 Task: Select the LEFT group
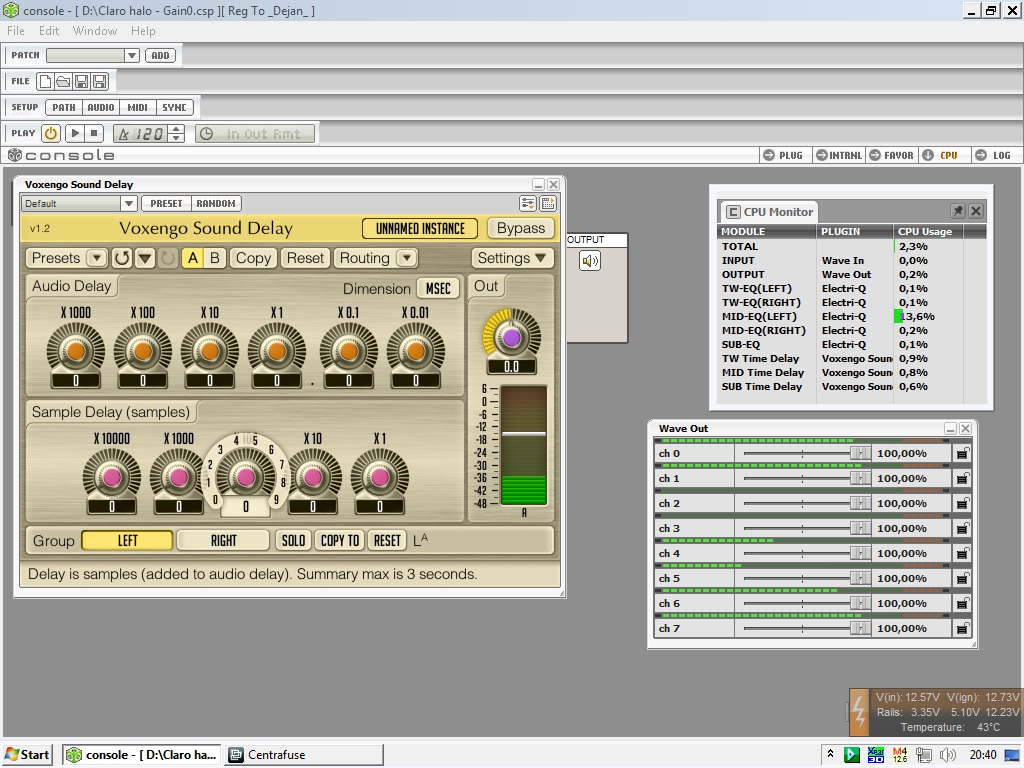pyautogui.click(x=127, y=541)
